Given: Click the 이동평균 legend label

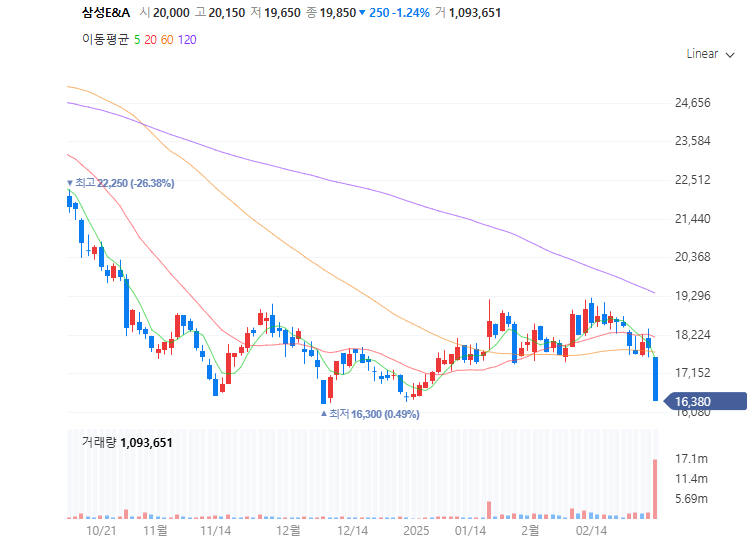Looking at the screenshot, I should pyautogui.click(x=105, y=39).
